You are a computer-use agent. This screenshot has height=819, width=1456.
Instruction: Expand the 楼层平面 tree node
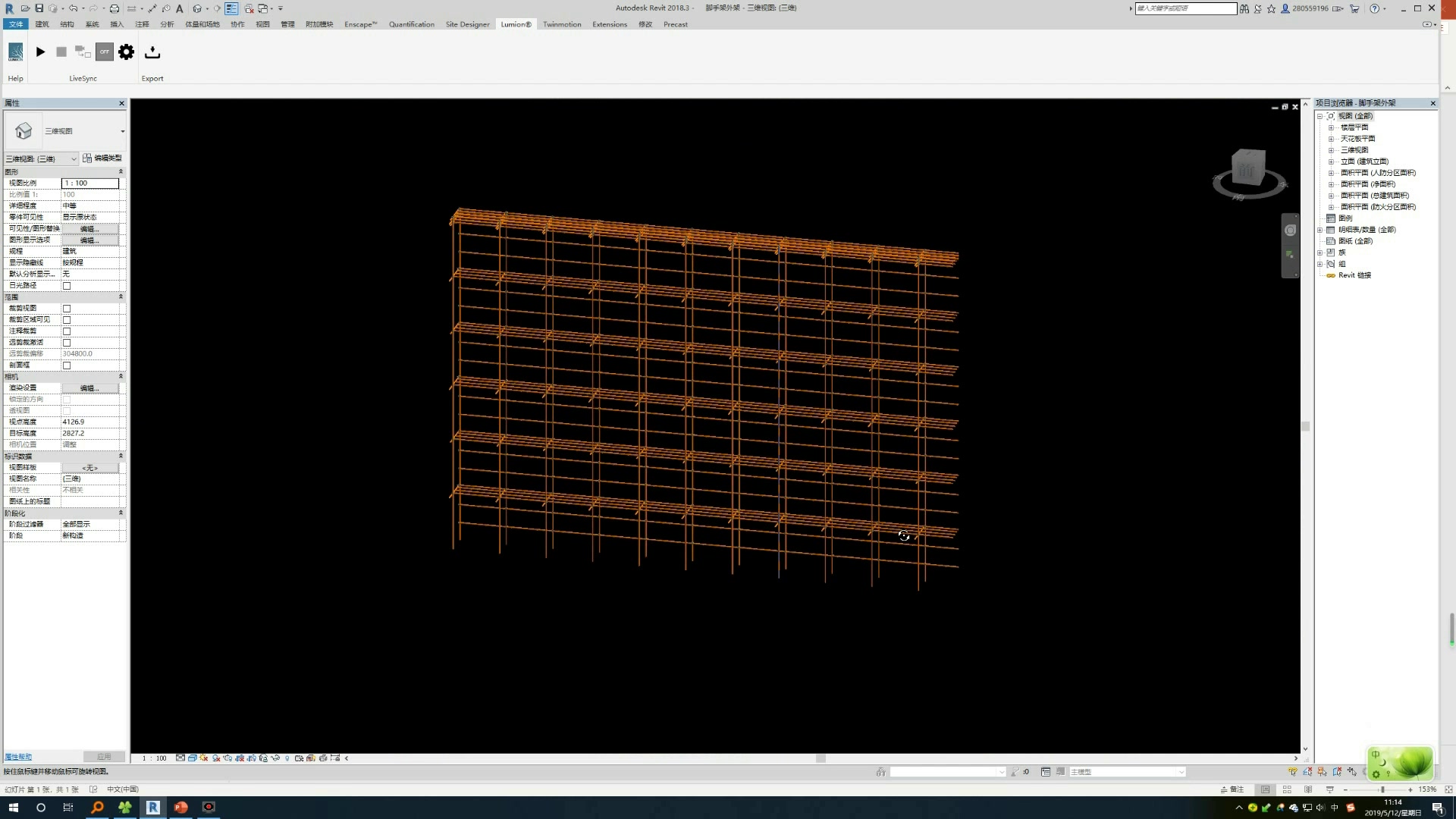[1331, 127]
